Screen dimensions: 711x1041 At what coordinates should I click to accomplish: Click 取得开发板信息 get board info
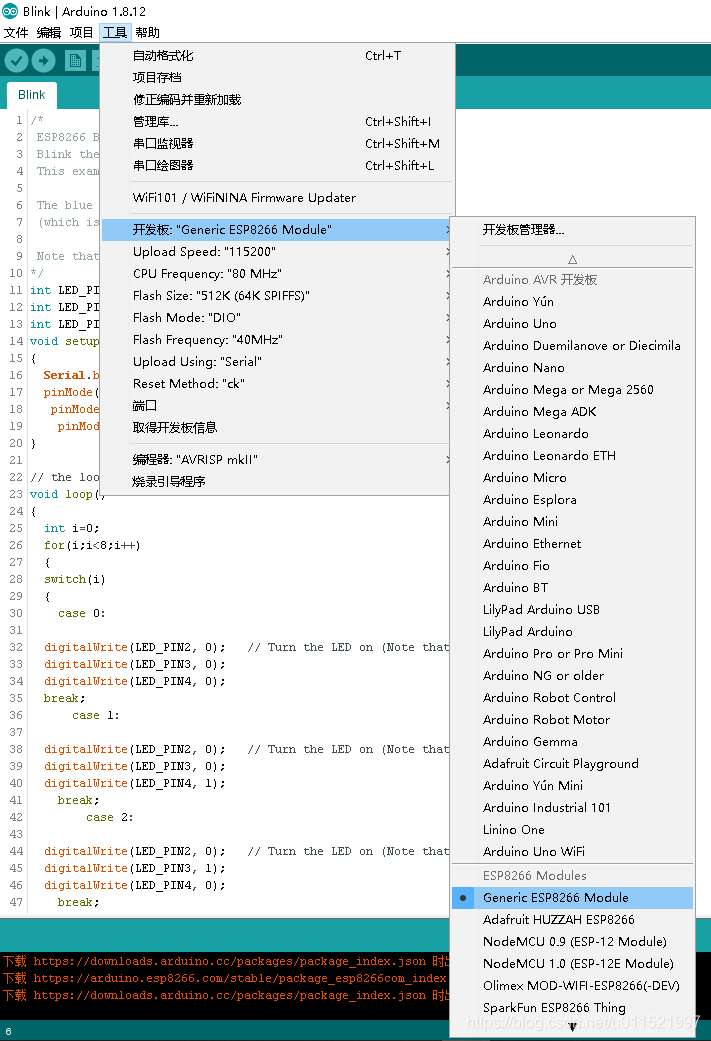click(277, 427)
